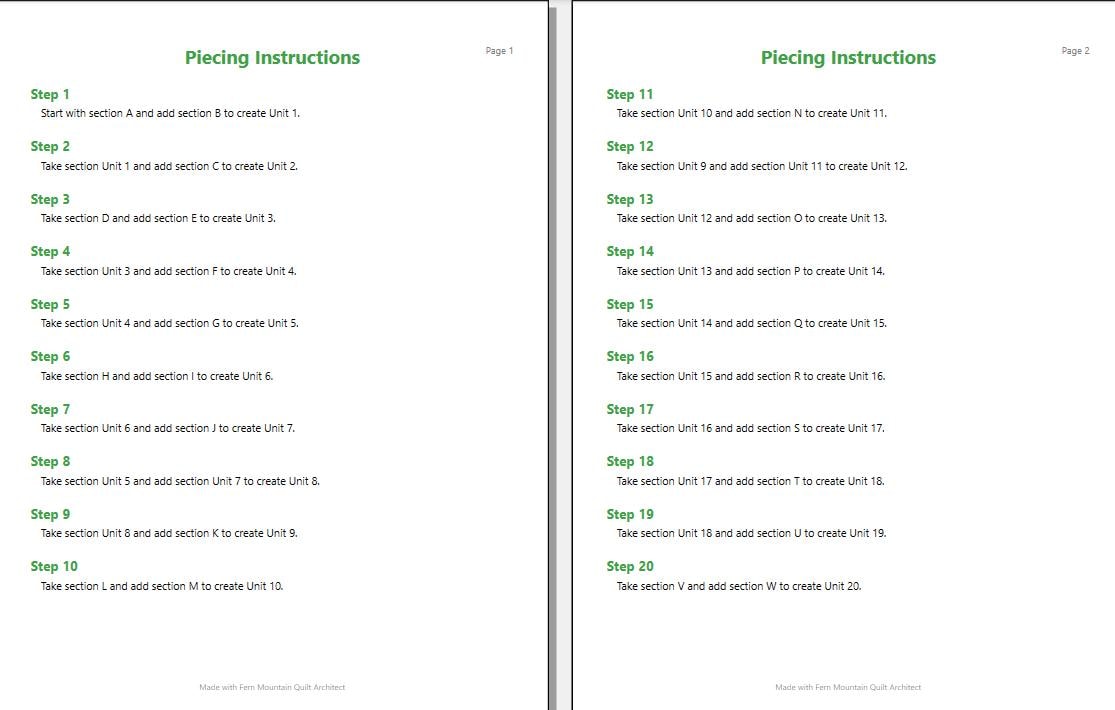Click the Step 20 heading
Screen dimensions: 1115x710
point(629,566)
